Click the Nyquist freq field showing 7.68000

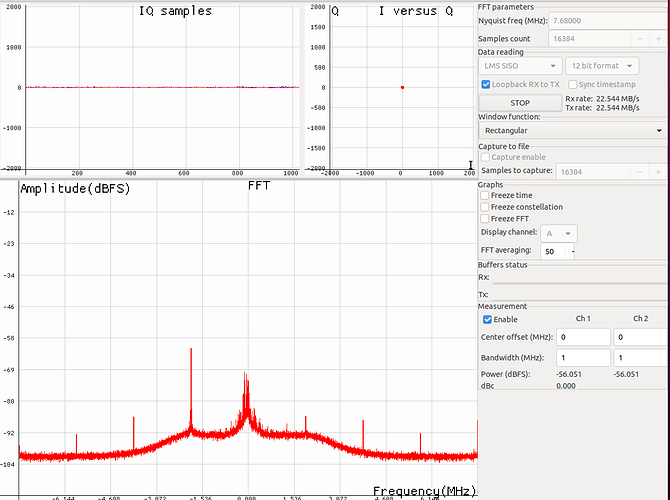[609, 21]
